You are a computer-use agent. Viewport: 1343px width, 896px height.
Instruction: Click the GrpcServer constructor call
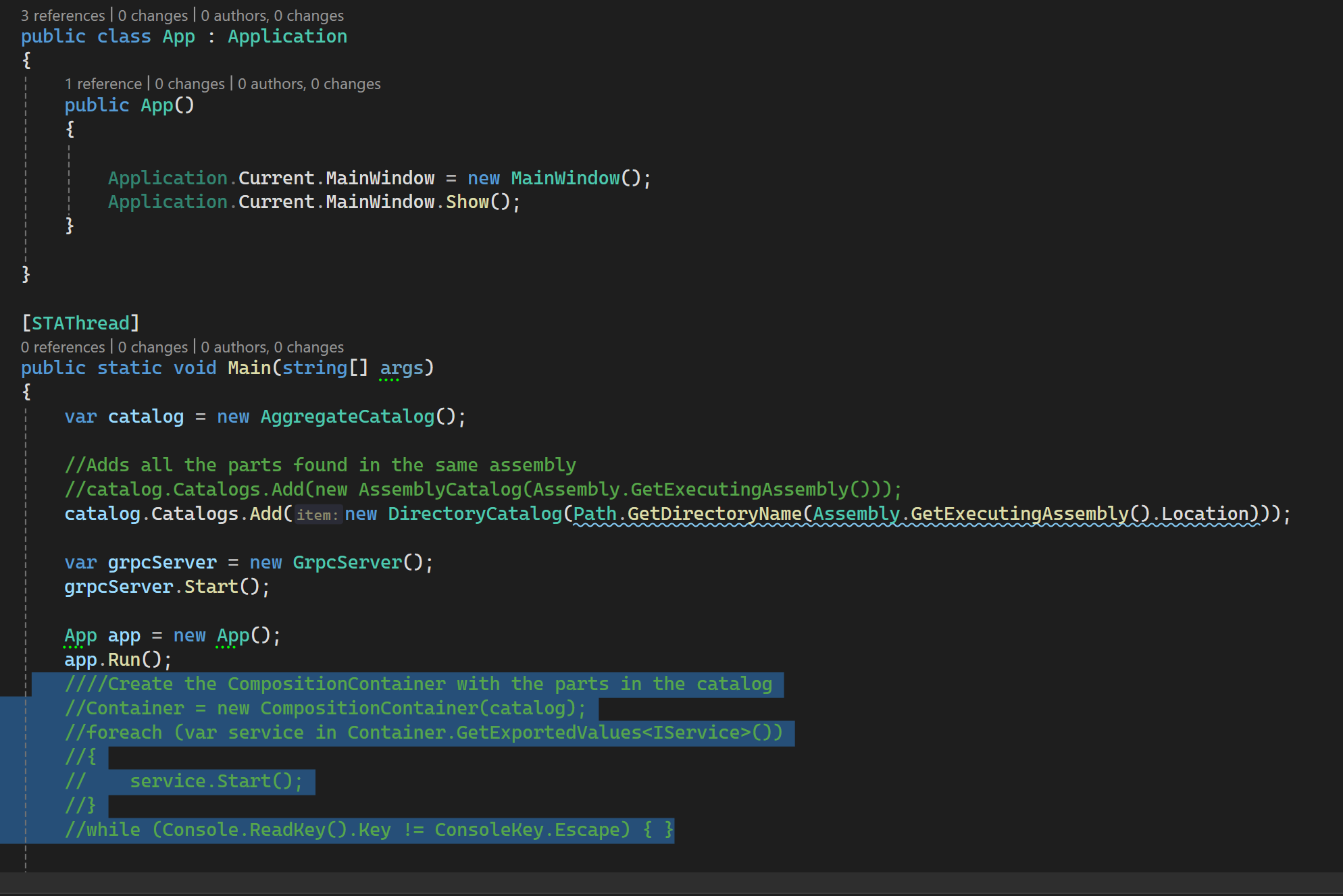(x=347, y=562)
